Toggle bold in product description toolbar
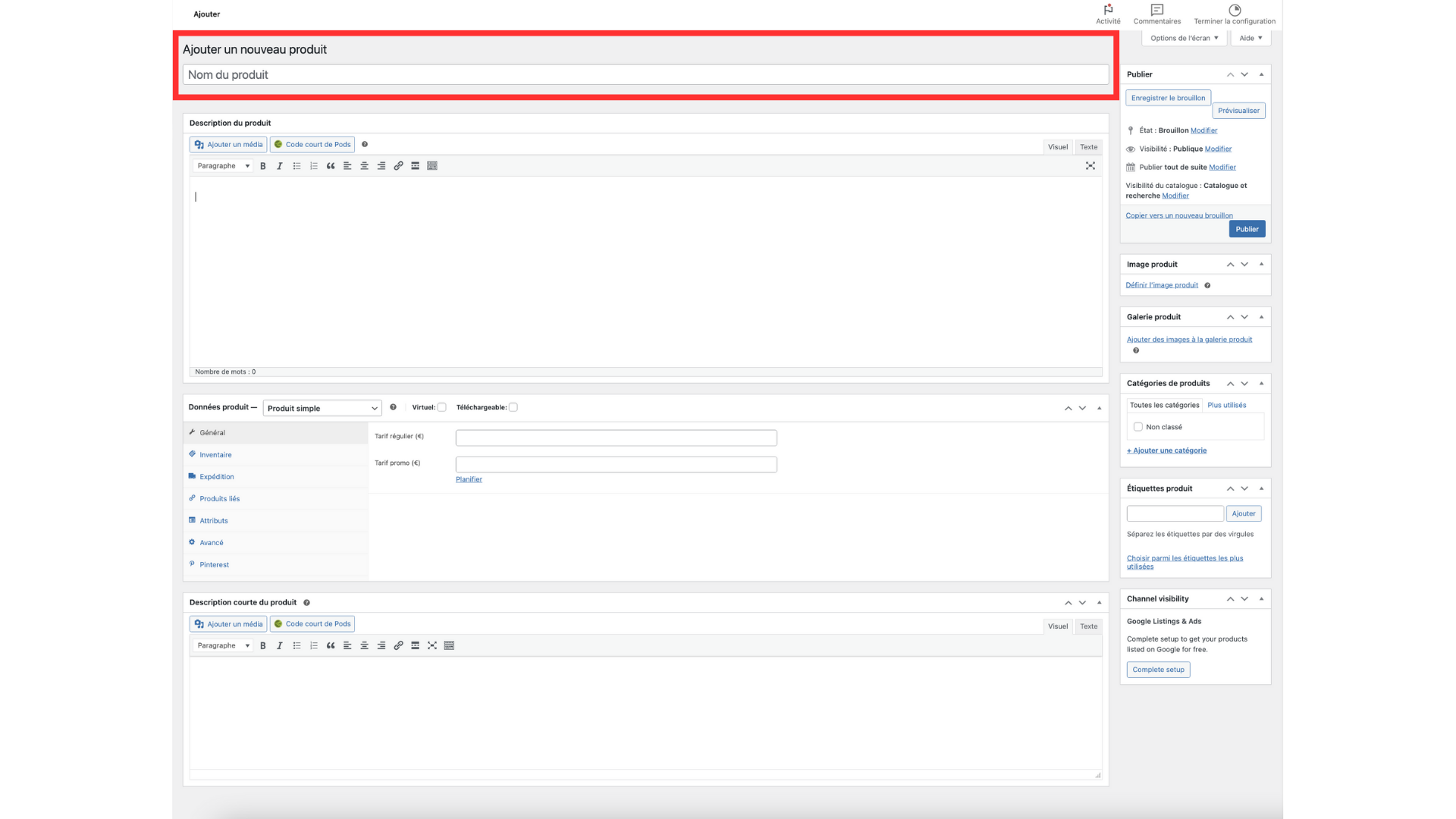This screenshot has width=1456, height=819. [263, 166]
